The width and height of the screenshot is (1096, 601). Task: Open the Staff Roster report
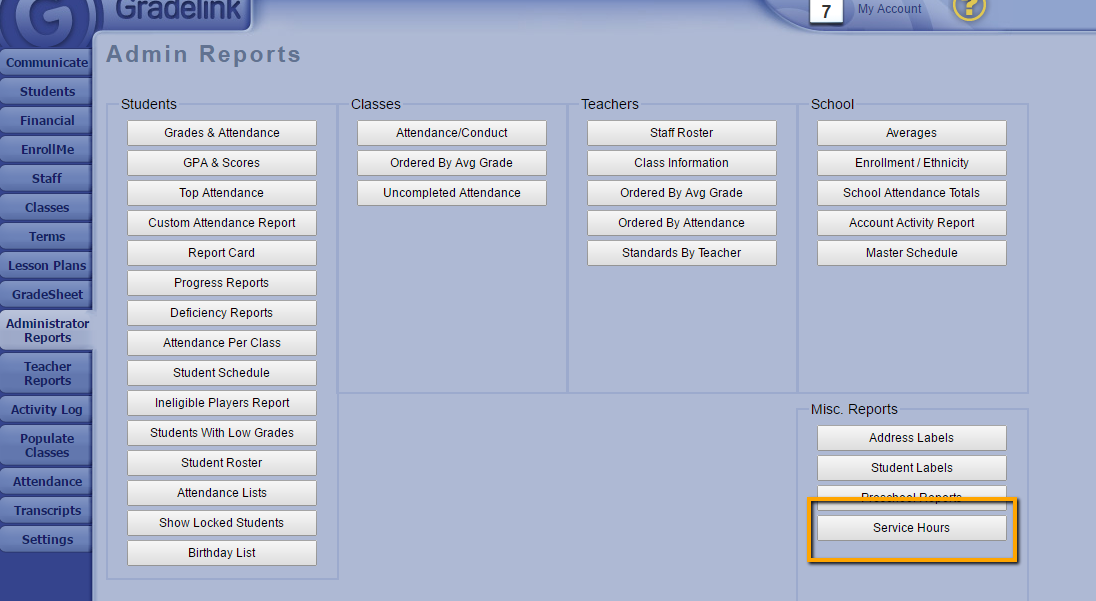point(682,133)
